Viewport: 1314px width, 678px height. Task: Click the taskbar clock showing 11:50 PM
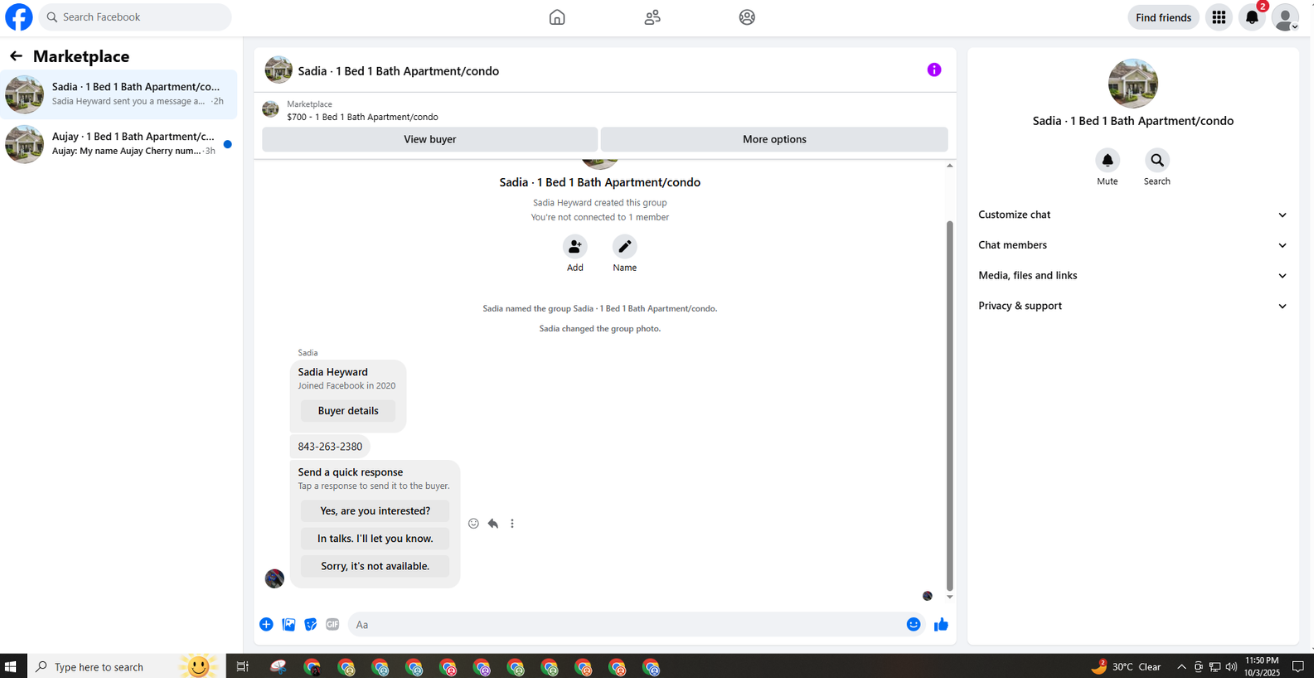click(1262, 666)
